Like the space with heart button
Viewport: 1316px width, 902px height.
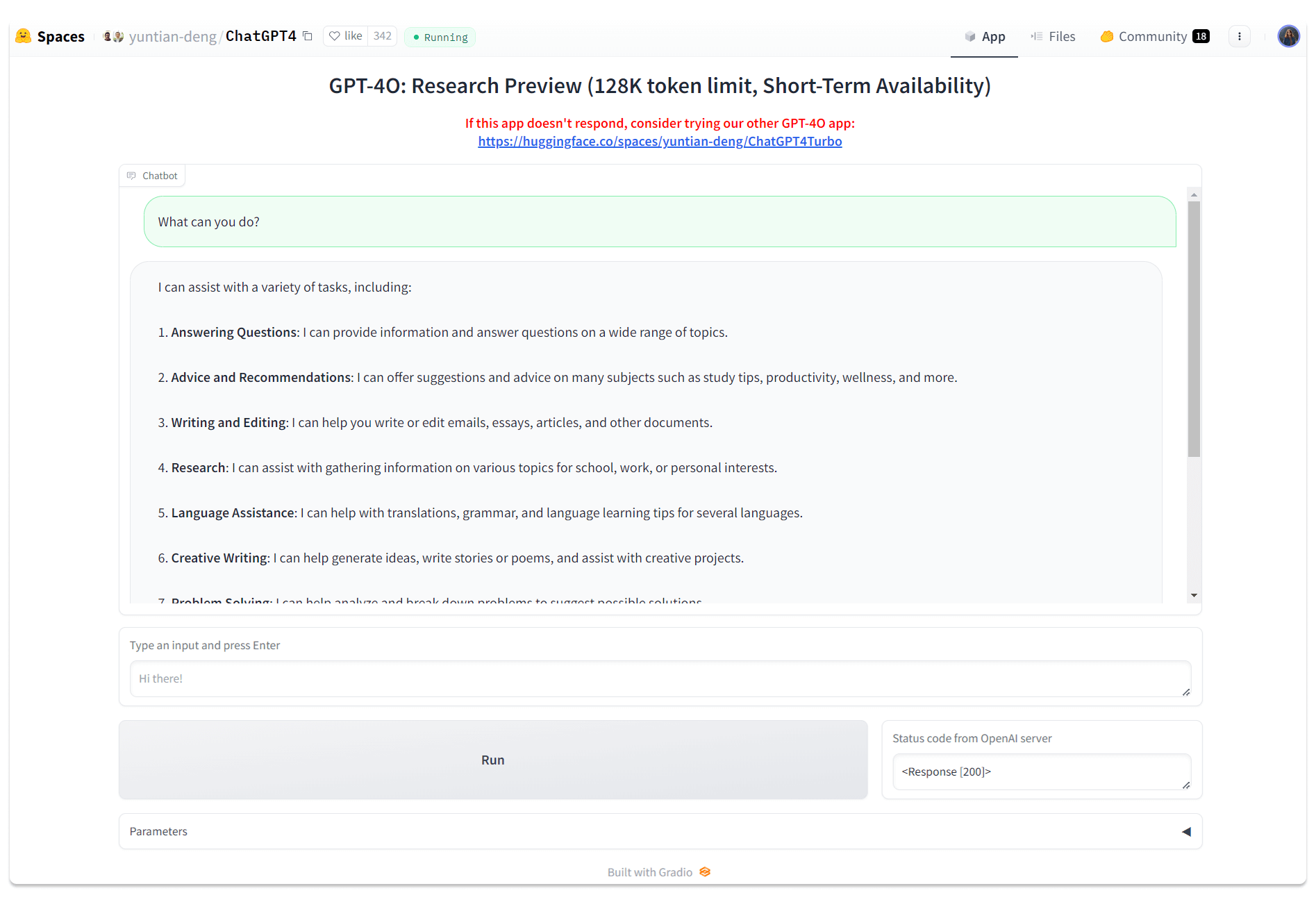(x=345, y=36)
